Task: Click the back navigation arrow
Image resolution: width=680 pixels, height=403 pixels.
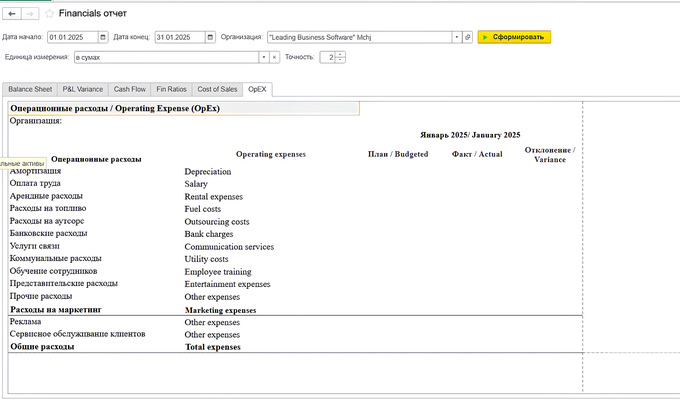Action: pyautogui.click(x=12, y=13)
